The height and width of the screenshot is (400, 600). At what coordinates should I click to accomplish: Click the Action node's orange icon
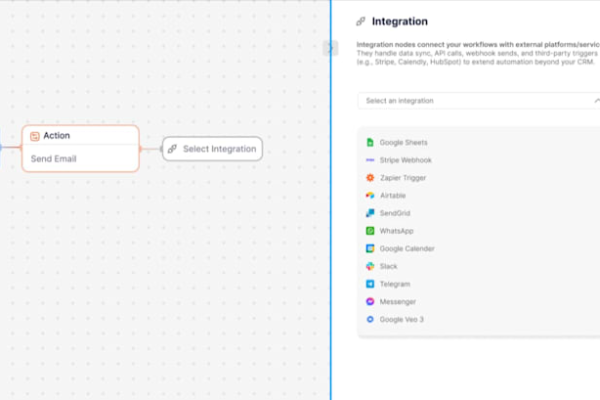(34, 136)
